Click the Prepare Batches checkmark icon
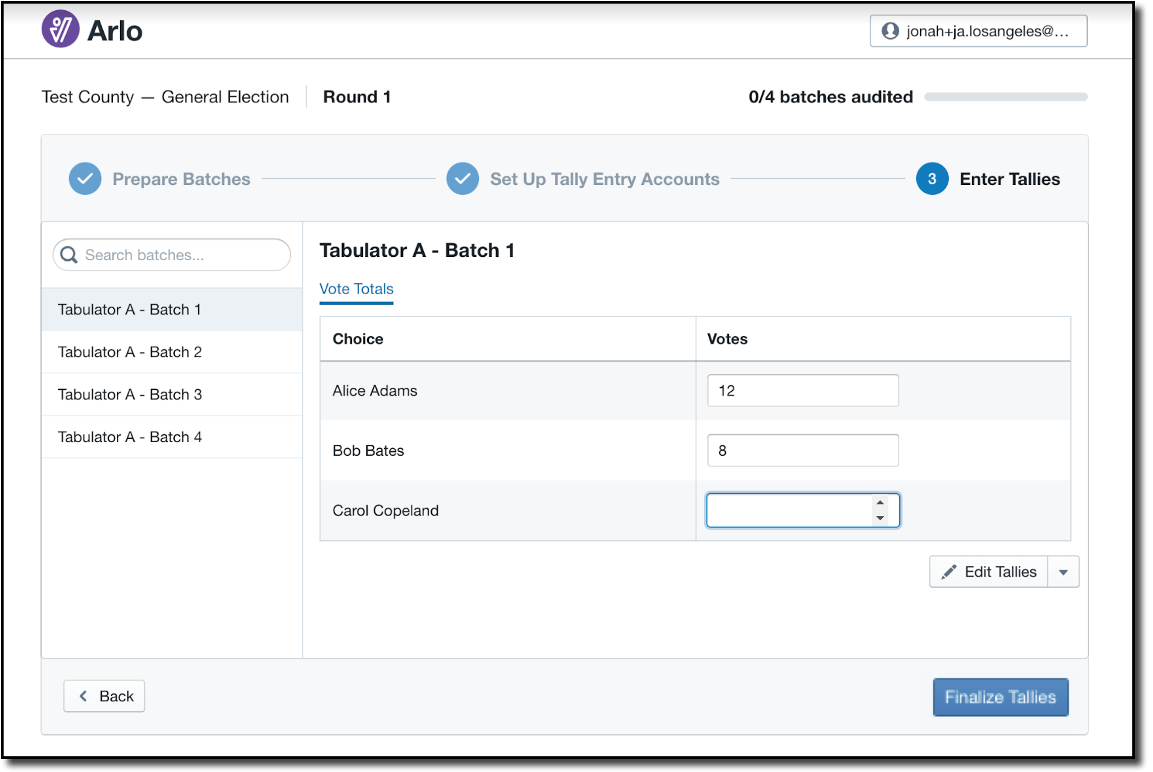Image resolution: width=1153 pixels, height=772 pixels. (x=85, y=179)
